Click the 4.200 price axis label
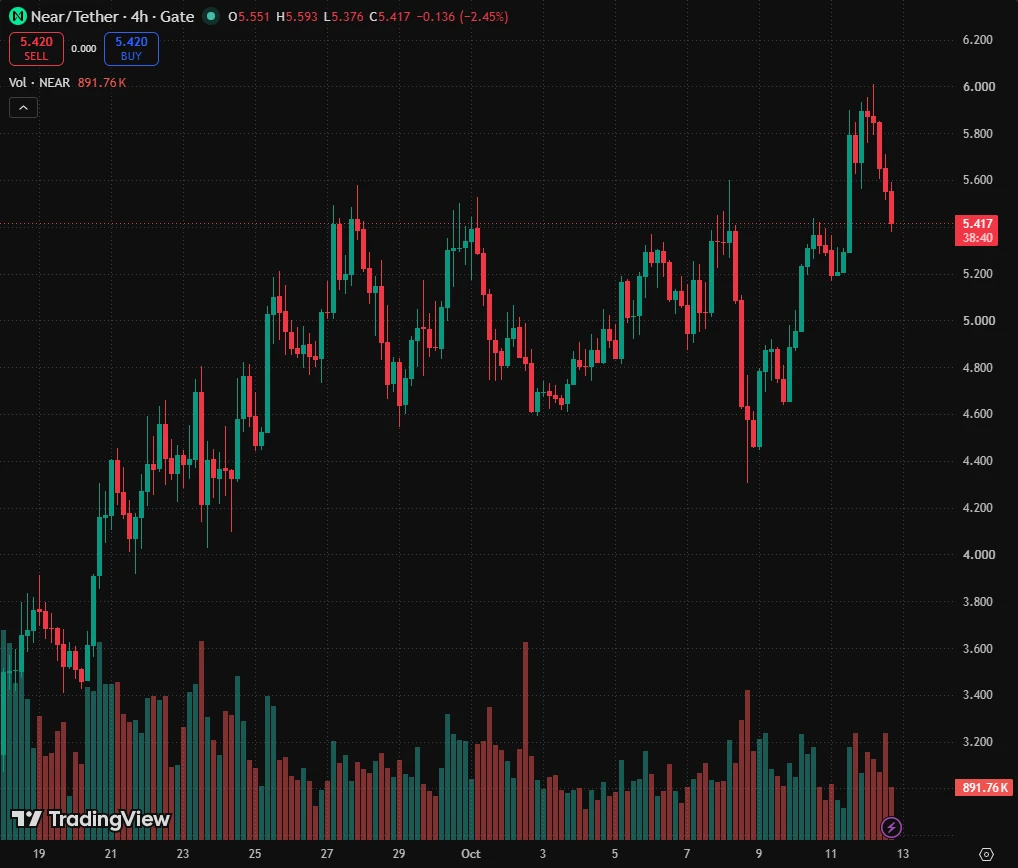Image resolution: width=1018 pixels, height=868 pixels. [978, 508]
